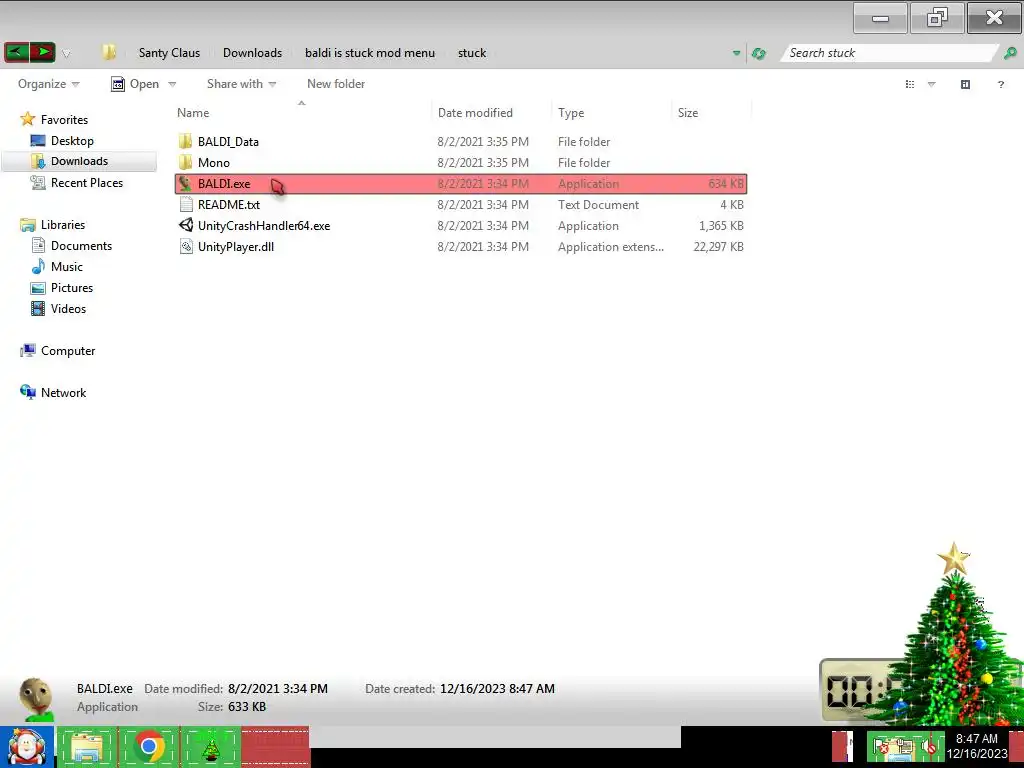Image resolution: width=1024 pixels, height=768 pixels.
Task: Open the recent locations dropdown beside nav arrows
Action: point(66,54)
